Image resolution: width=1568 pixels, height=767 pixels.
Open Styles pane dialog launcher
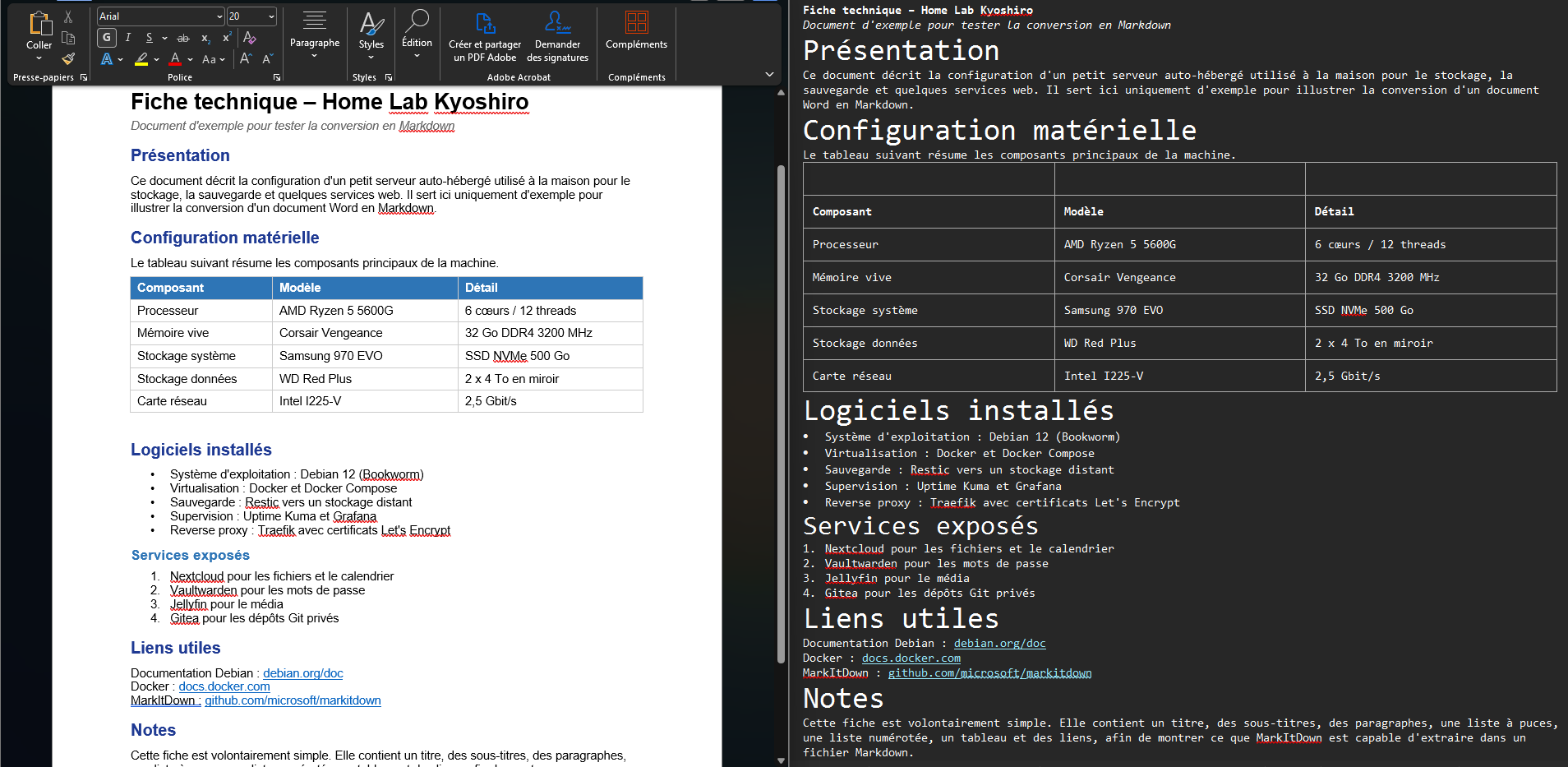tap(389, 77)
